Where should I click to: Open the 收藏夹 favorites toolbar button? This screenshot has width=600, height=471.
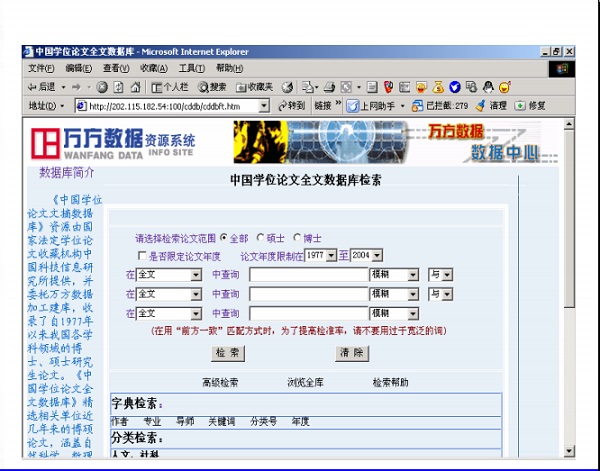pos(254,87)
